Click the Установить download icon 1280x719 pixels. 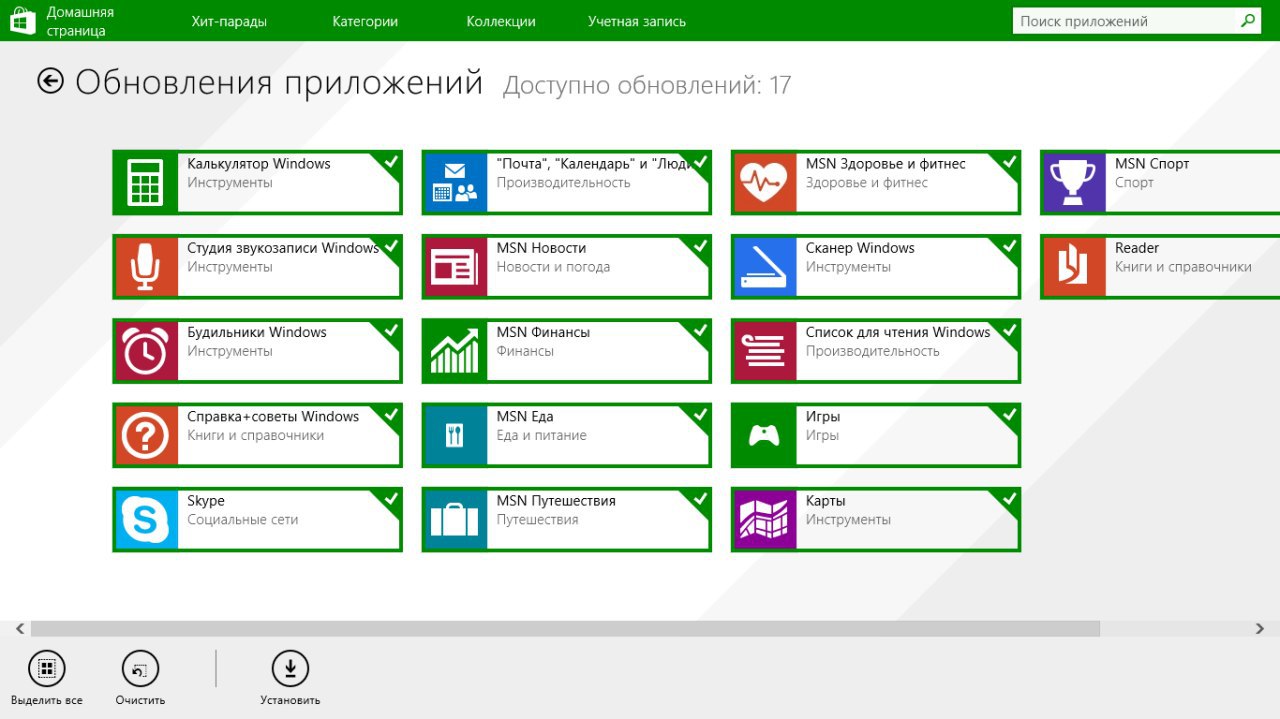[290, 668]
